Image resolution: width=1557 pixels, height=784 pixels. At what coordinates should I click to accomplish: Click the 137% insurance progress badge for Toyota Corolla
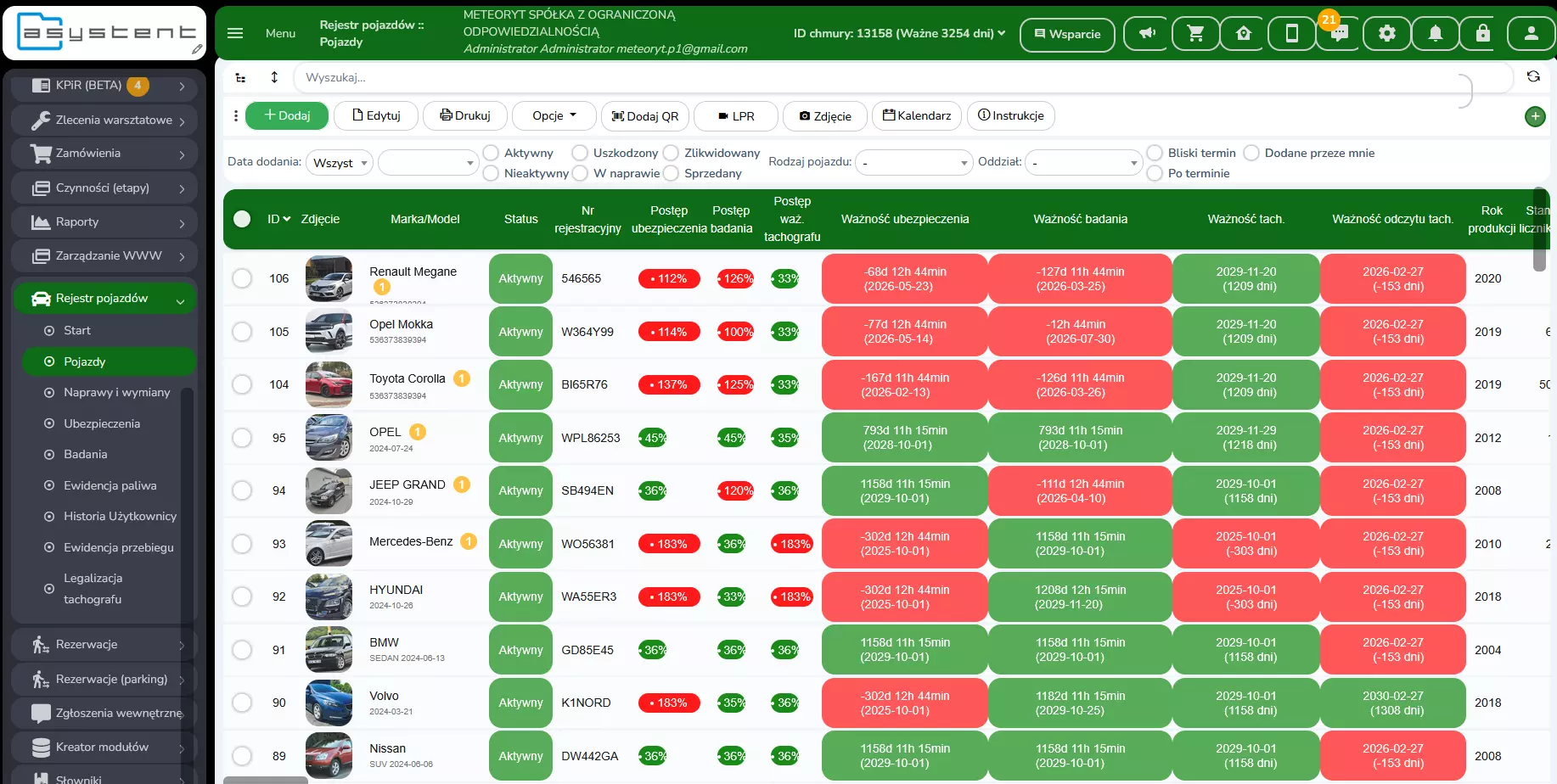tap(669, 384)
